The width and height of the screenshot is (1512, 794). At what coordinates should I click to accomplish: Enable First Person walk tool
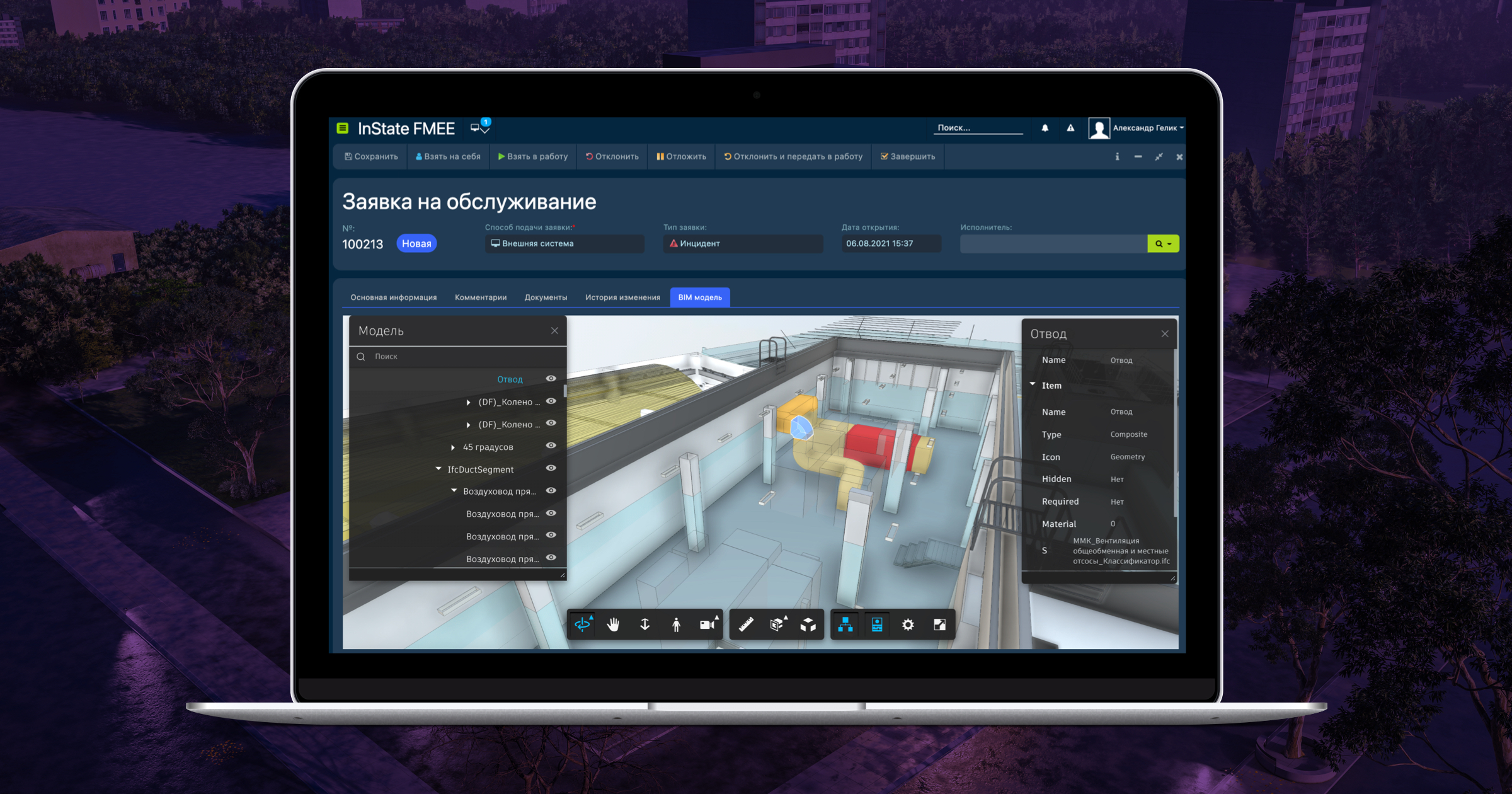[676, 624]
